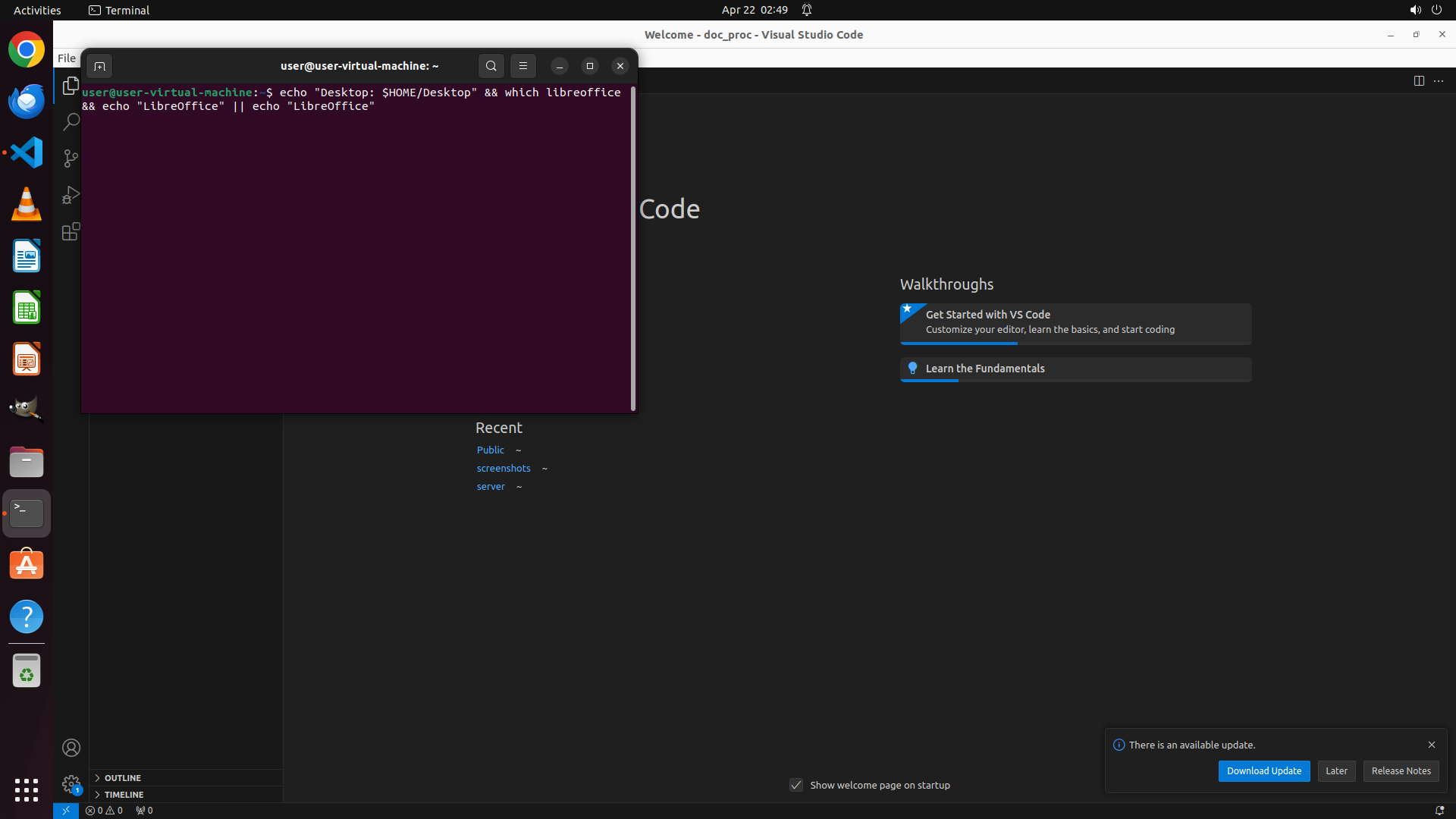Open the Run and Debug view

click(x=71, y=195)
